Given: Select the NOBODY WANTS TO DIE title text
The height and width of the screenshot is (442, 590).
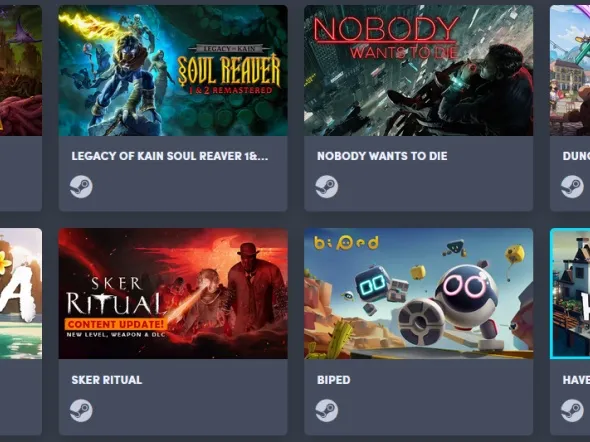Looking at the screenshot, I should 382,156.
